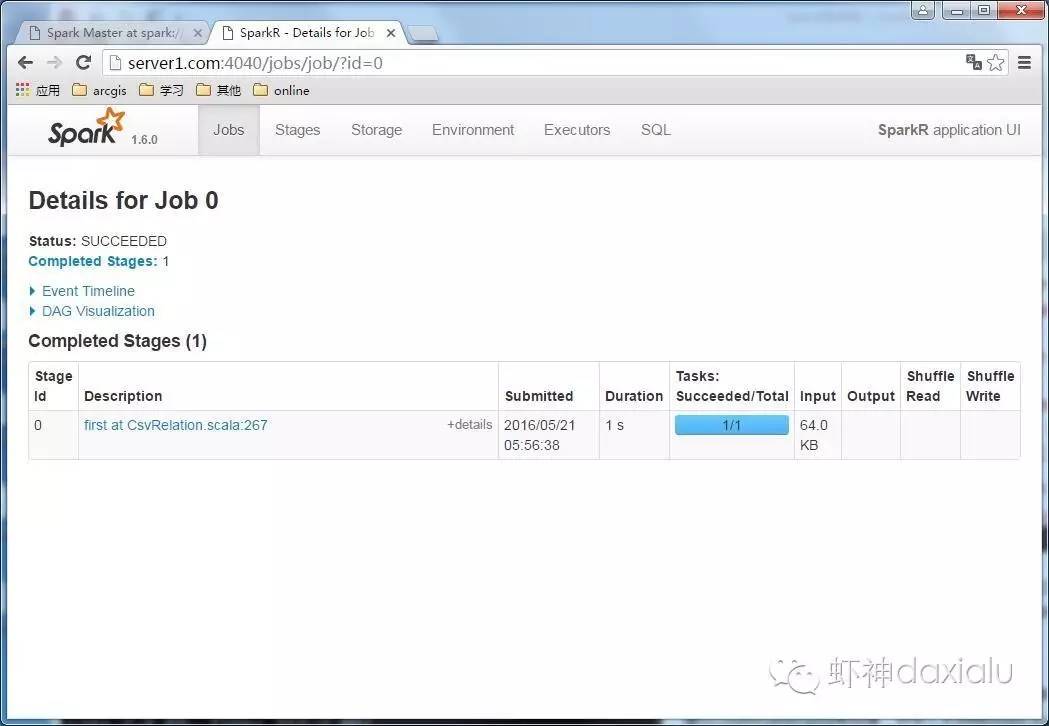The image size is (1049, 726).
Task: Go forward with the browser forward arrow
Action: (54, 63)
